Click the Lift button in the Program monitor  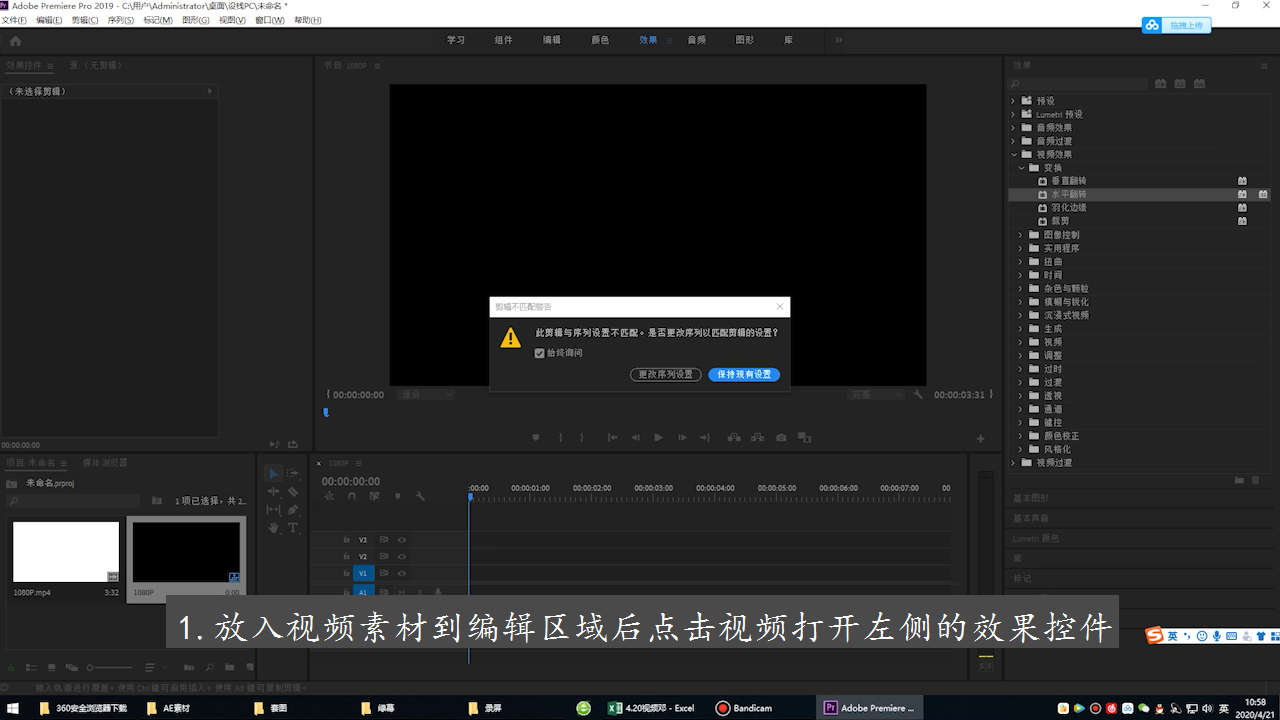pos(734,437)
